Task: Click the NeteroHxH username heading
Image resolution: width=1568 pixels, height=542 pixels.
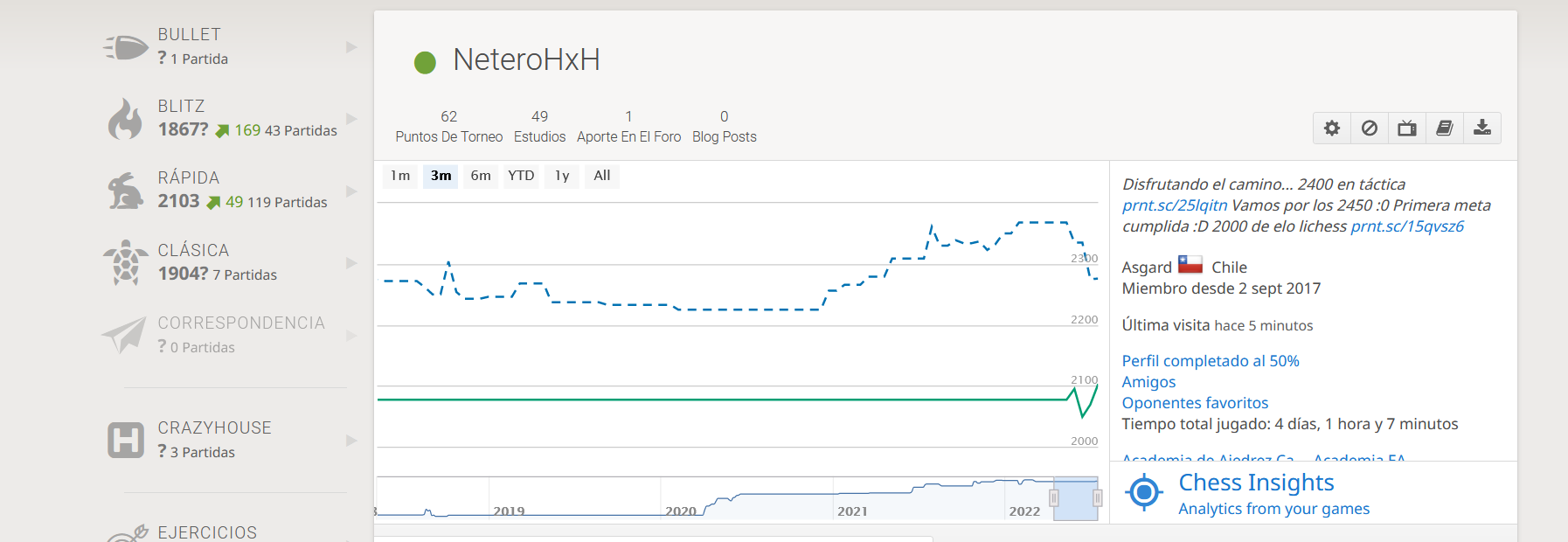Action: point(526,60)
